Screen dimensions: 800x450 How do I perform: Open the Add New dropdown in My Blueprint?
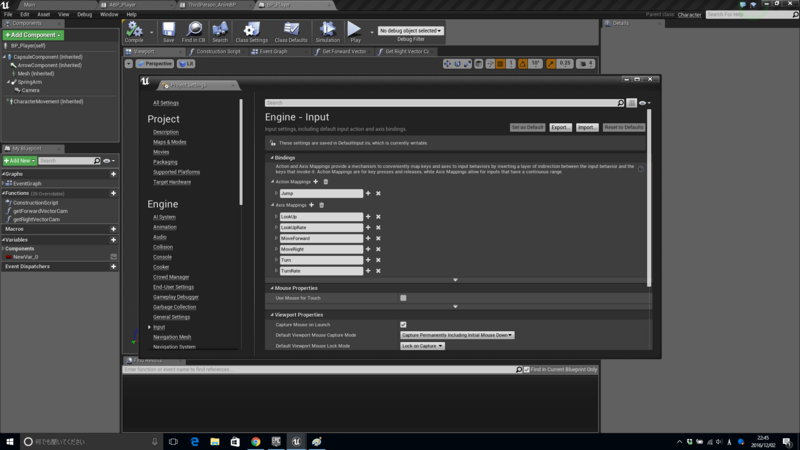click(20, 161)
